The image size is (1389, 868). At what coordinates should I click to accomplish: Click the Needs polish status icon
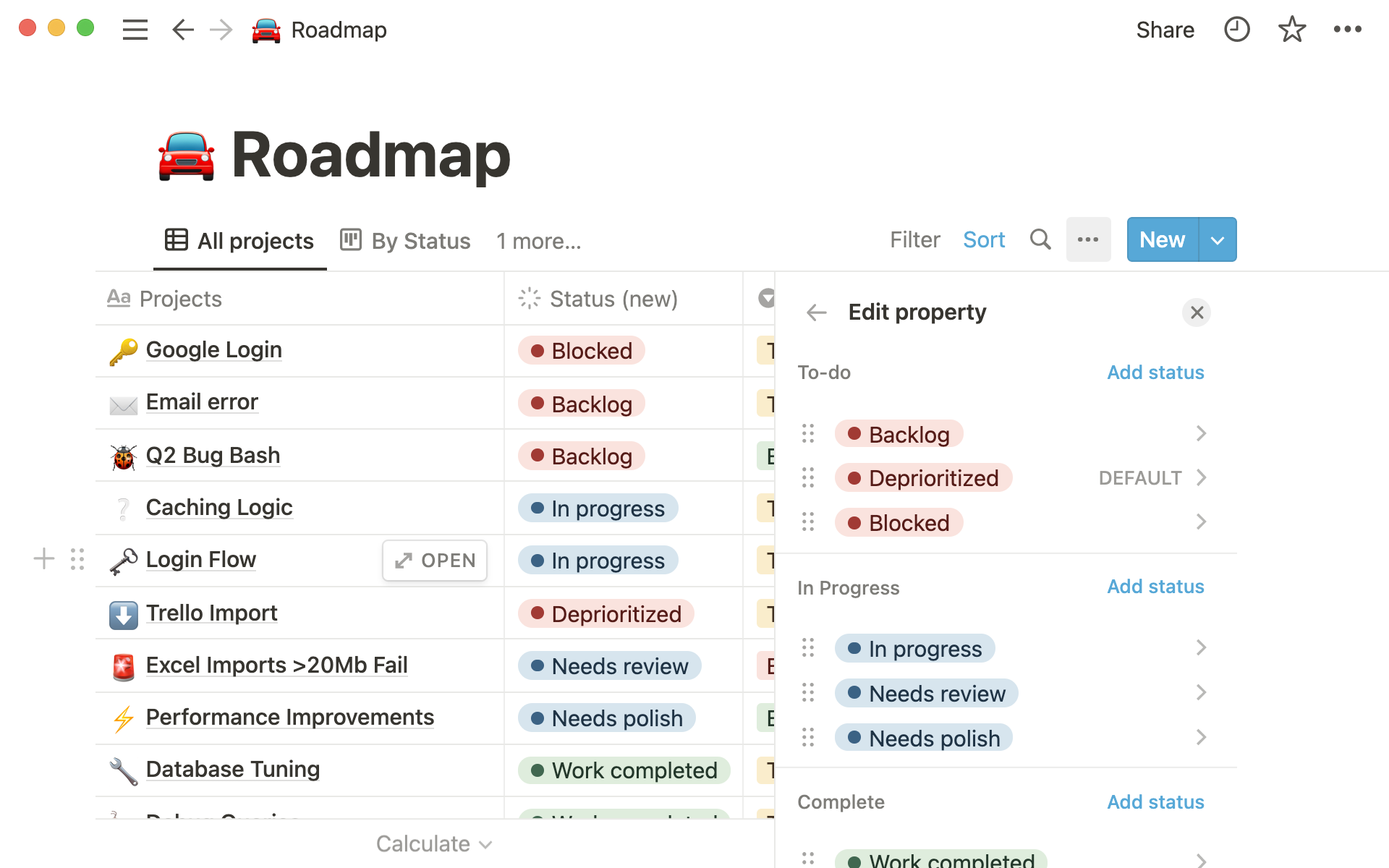click(854, 737)
